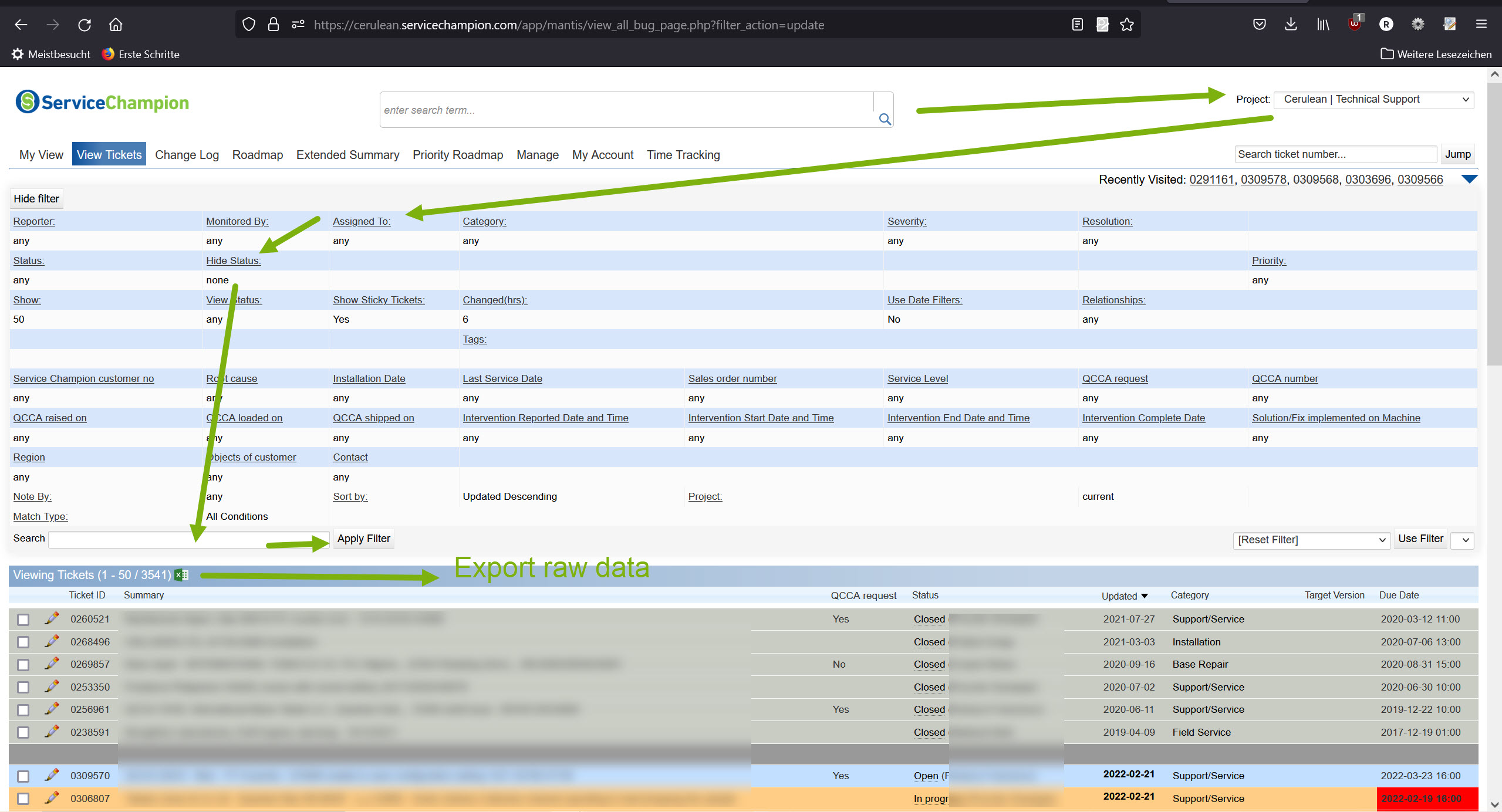Click the page vertical scrollbar thumb
The height and width of the screenshot is (812, 1502).
(1494, 223)
